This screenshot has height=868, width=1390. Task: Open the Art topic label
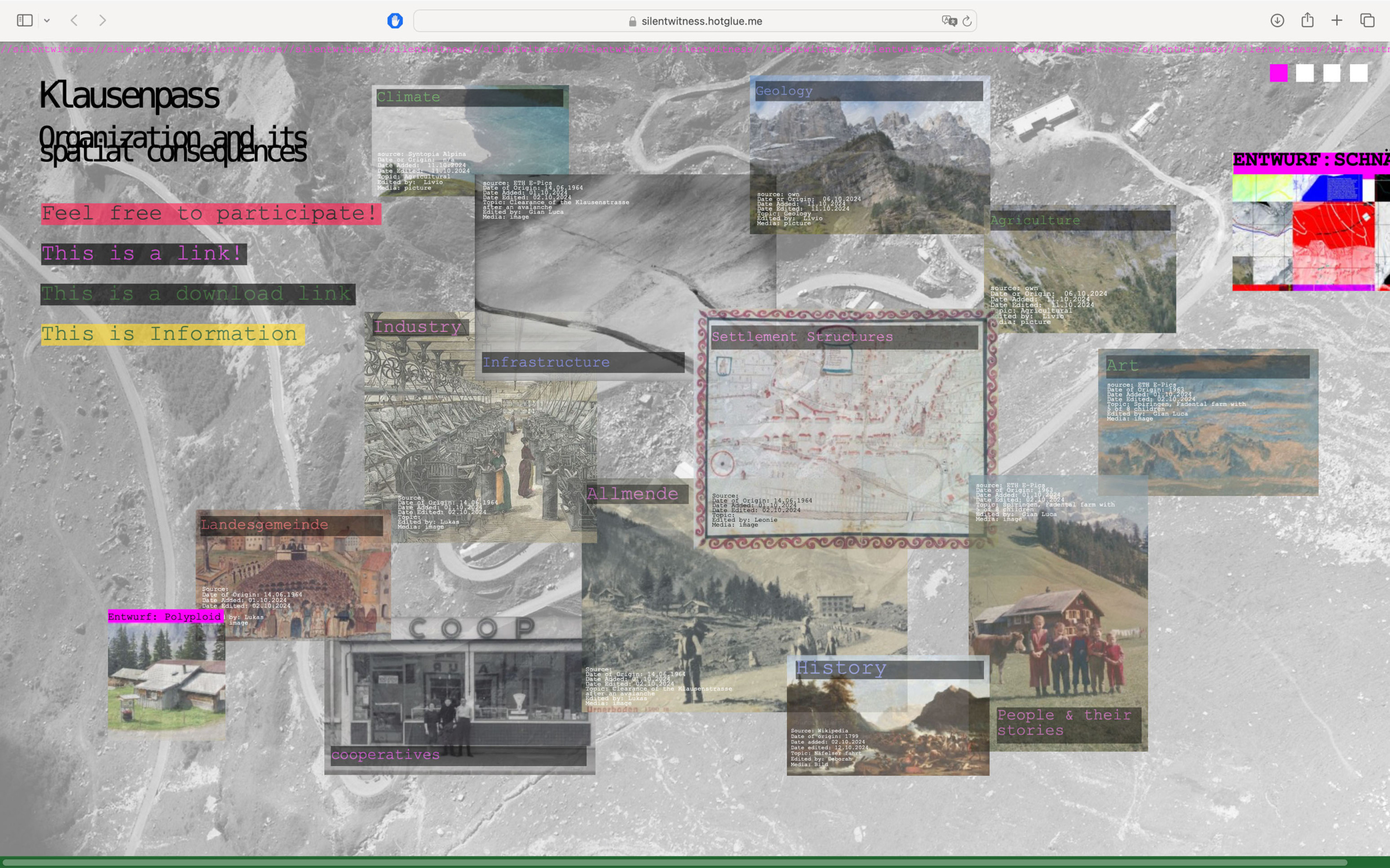1207,366
